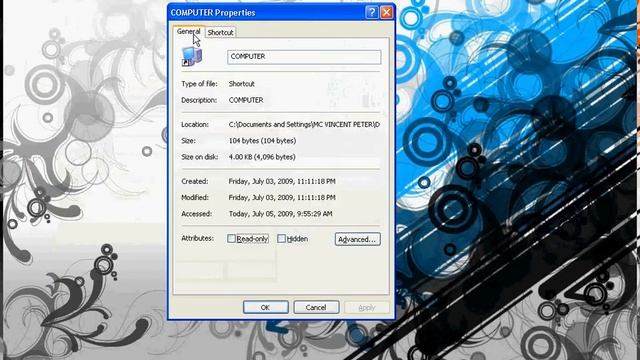The height and width of the screenshot is (360, 640).
Task: Click the COMPUTER shortcut icon
Action: (x=192, y=56)
